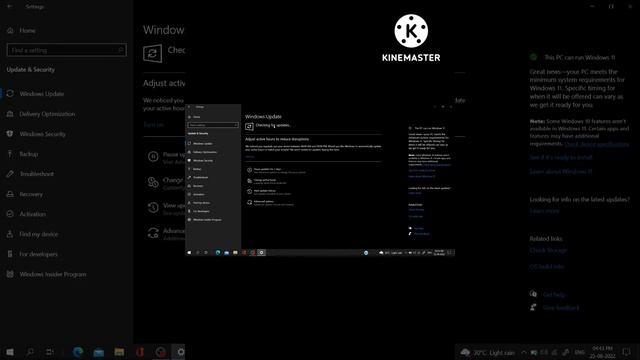Click the Windows Update refresh status icon
The width and height of the screenshot is (640, 360).
tap(152, 53)
